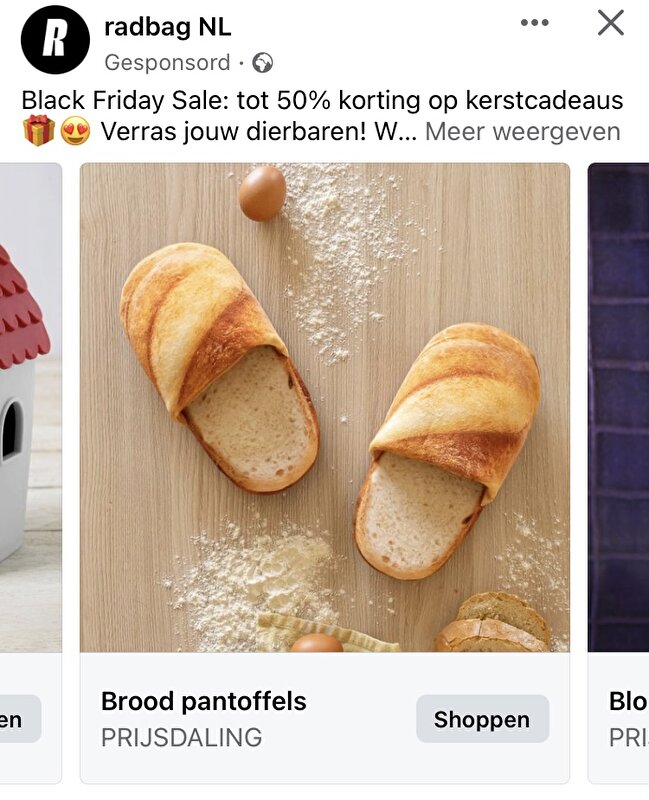Expand the caption with Meer weergeven
Viewport: 649px width, 800px height.
[523, 132]
